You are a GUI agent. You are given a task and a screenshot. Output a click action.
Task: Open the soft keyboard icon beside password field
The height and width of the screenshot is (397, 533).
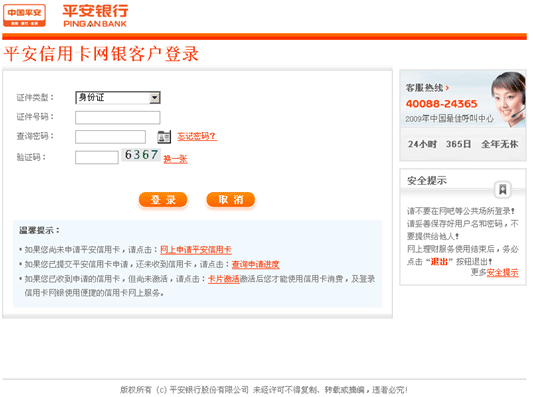pos(164,137)
